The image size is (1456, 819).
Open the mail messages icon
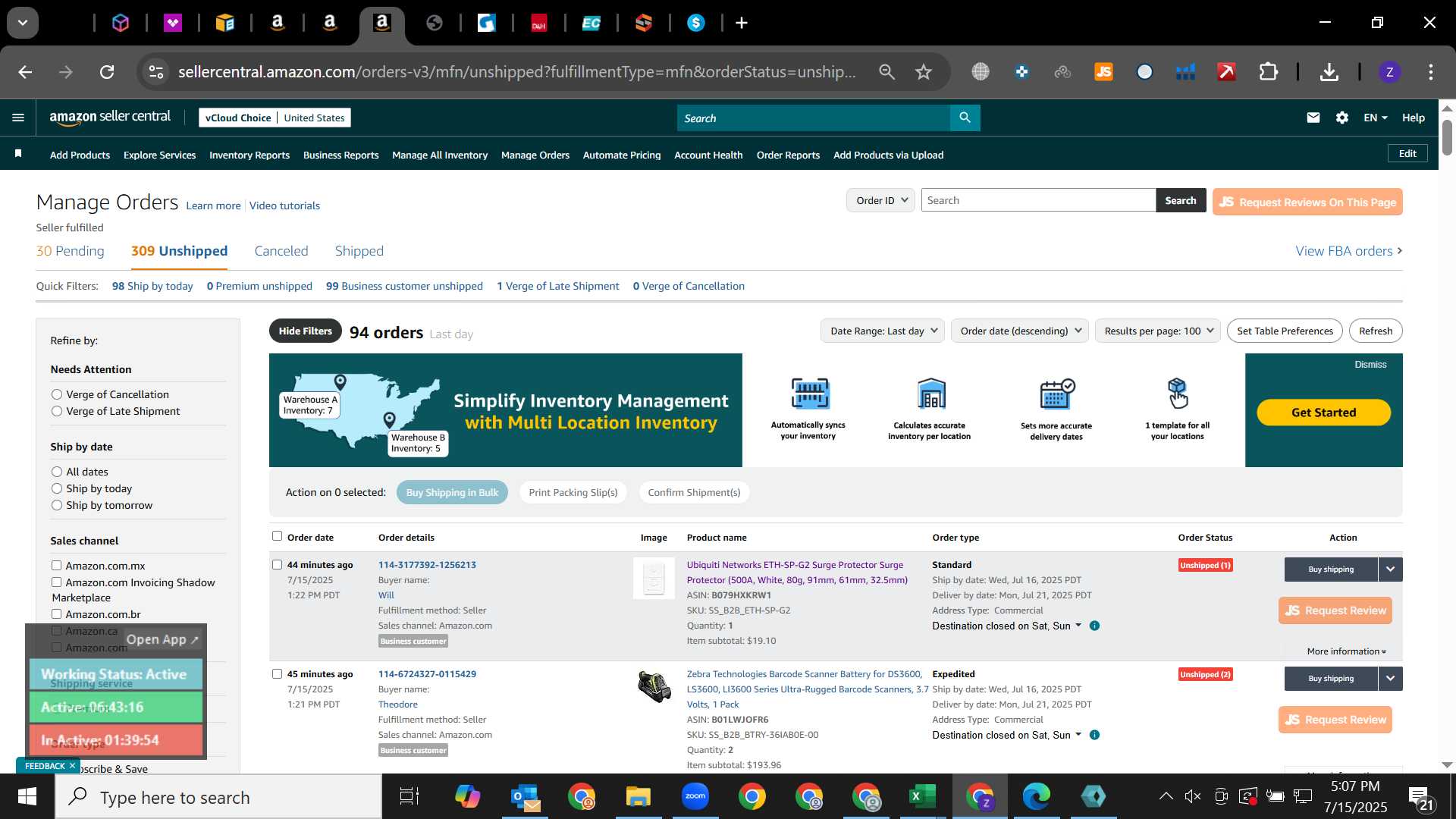point(1313,118)
